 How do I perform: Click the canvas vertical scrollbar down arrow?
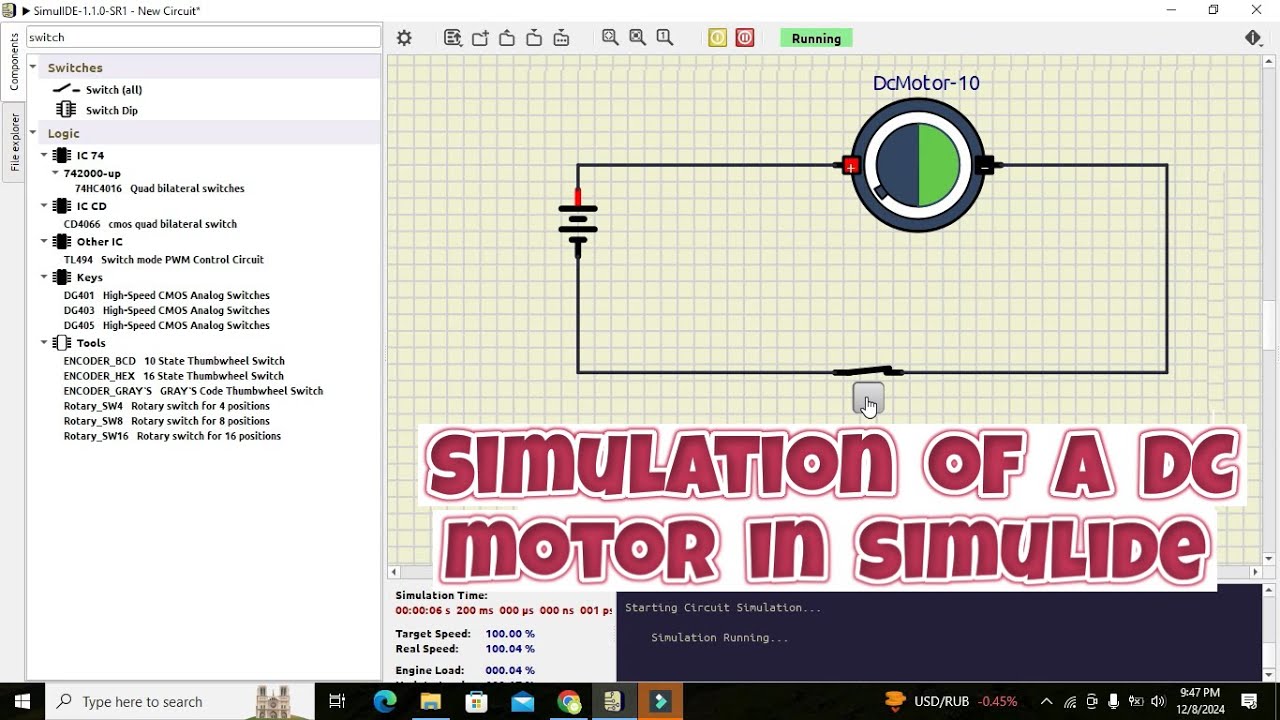pyautogui.click(x=1270, y=558)
